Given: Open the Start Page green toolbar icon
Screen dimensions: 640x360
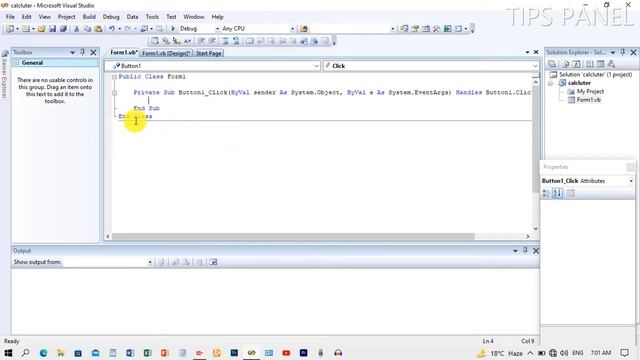Looking at the screenshot, I should pos(447,29).
